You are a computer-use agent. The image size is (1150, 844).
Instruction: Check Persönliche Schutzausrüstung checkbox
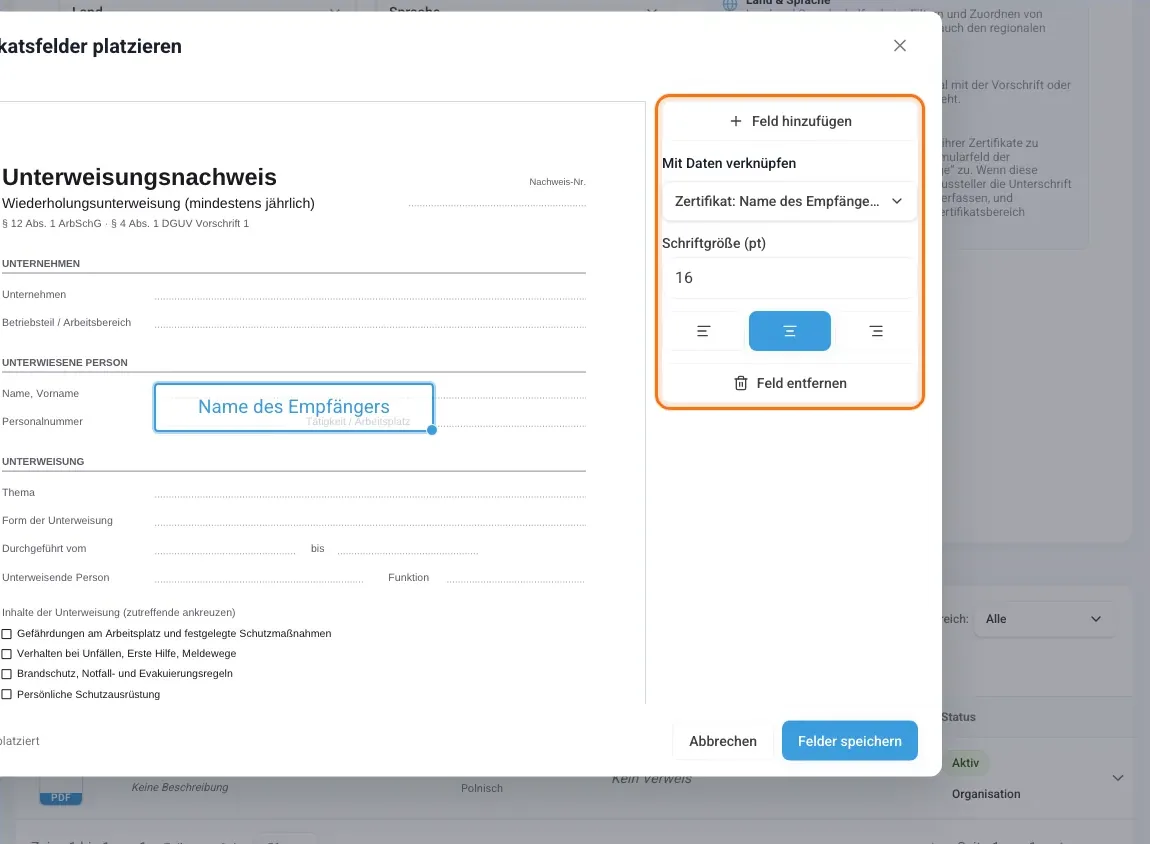(x=7, y=694)
